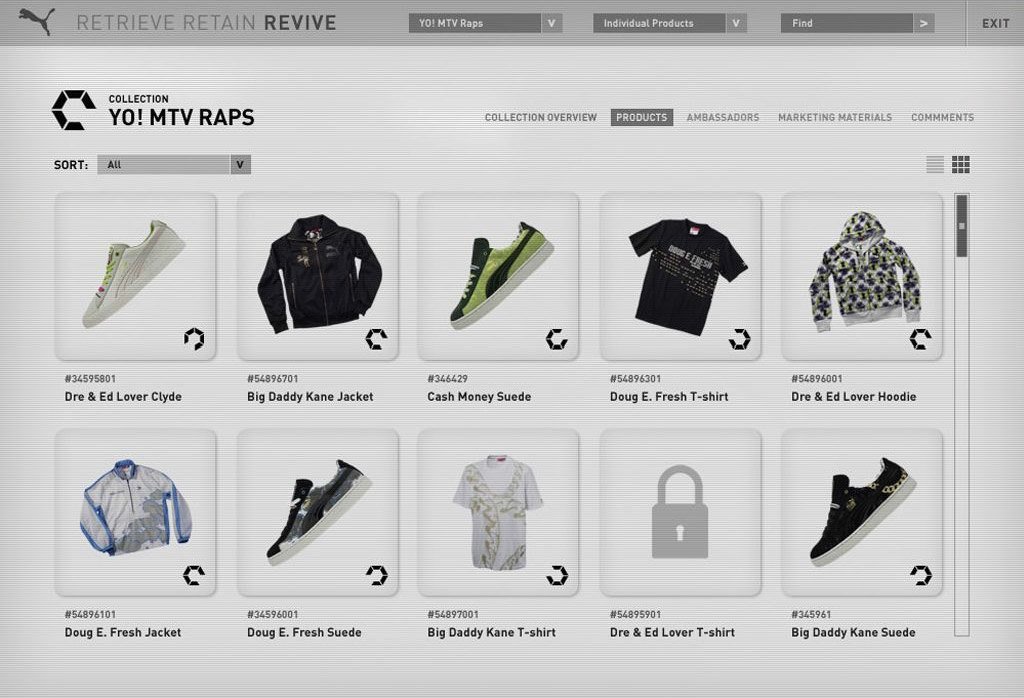This screenshot has height=698, width=1024.
Task: Click the Find search field
Action: tap(846, 23)
